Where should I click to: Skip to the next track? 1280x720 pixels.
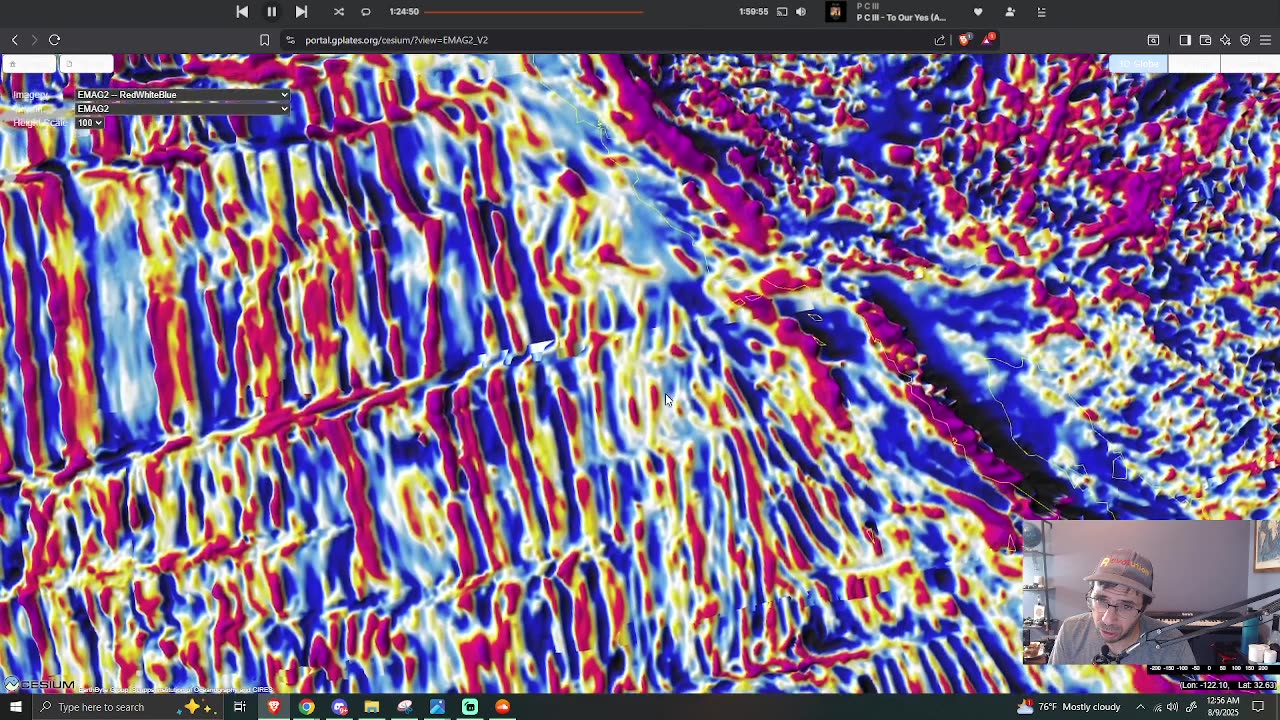(301, 12)
